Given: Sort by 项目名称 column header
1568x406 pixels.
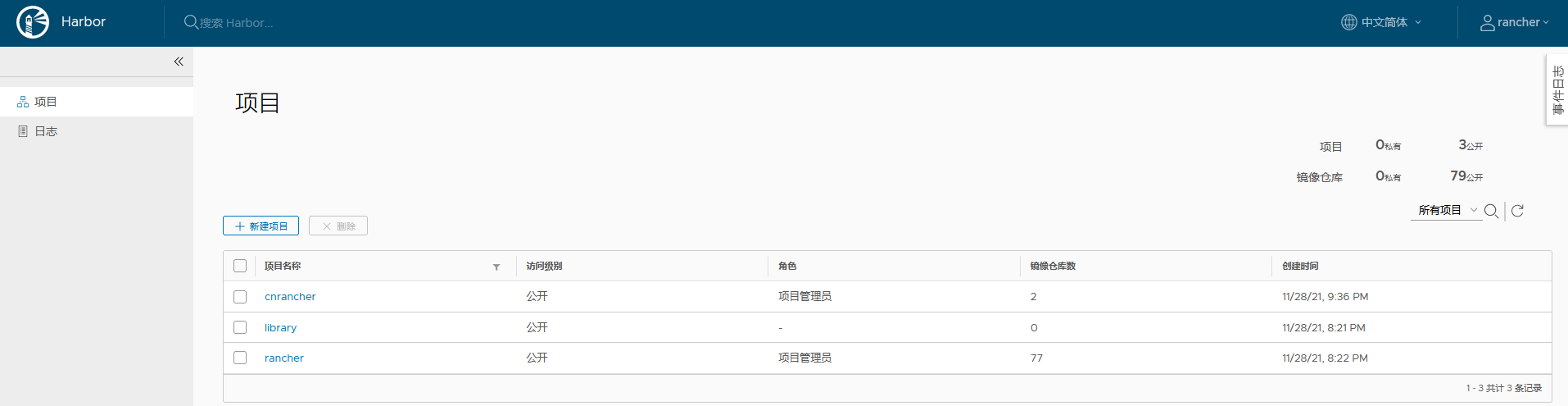Looking at the screenshot, I should click(283, 266).
